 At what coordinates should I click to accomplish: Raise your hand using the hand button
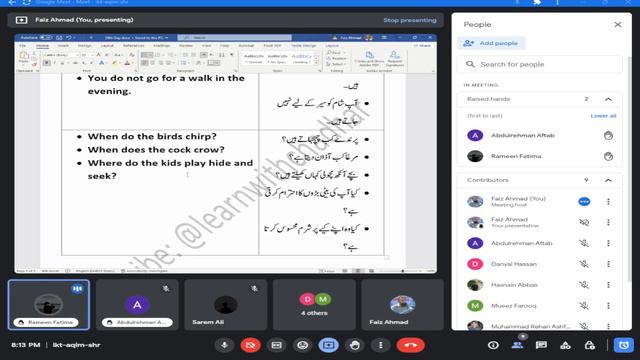coord(355,345)
